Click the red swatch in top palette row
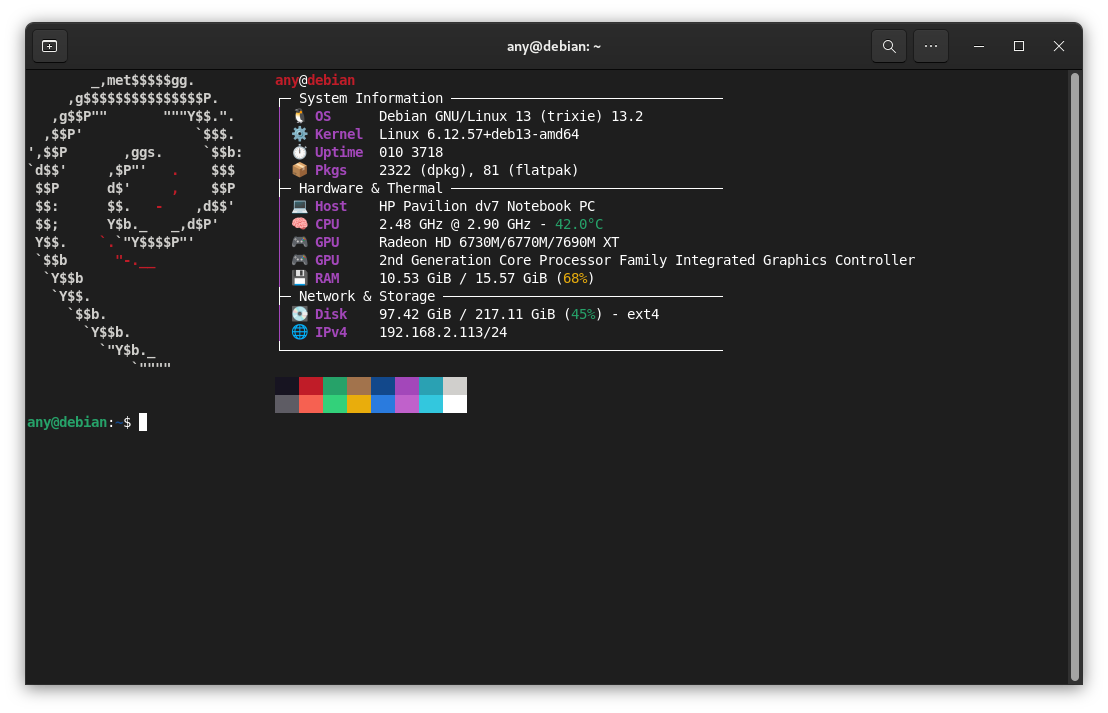This screenshot has height=713, width=1108. pos(311,386)
